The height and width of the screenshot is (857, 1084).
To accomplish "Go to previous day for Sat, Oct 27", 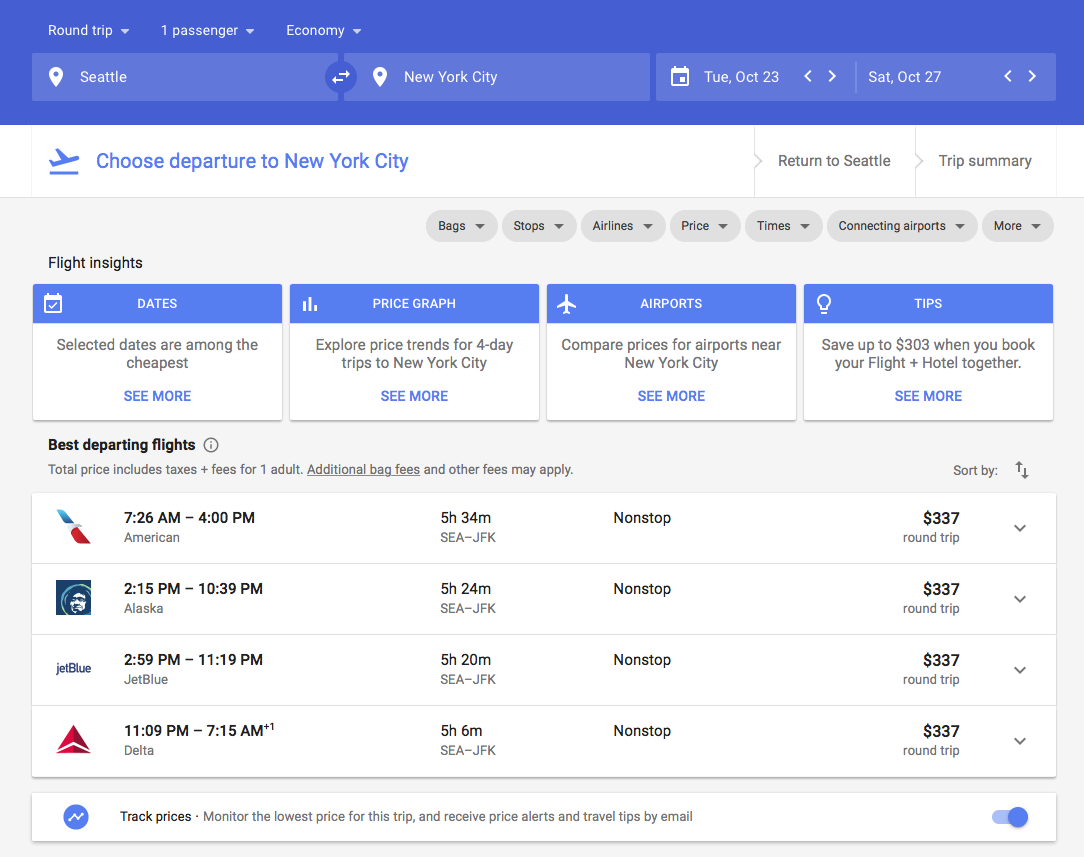I will tap(1007, 76).
